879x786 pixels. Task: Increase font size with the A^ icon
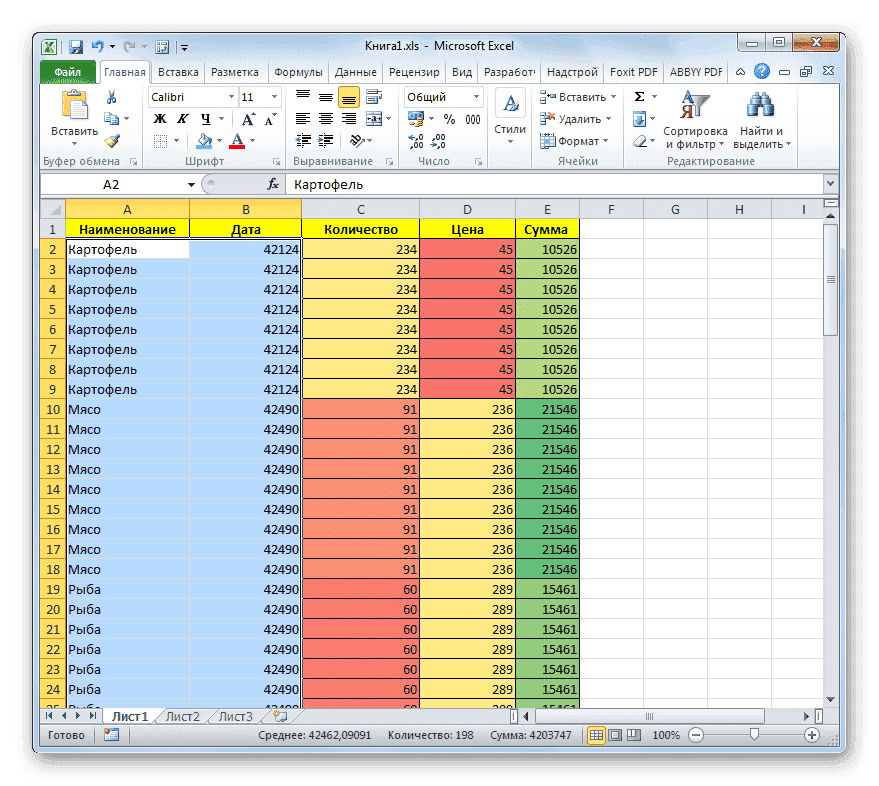click(248, 116)
